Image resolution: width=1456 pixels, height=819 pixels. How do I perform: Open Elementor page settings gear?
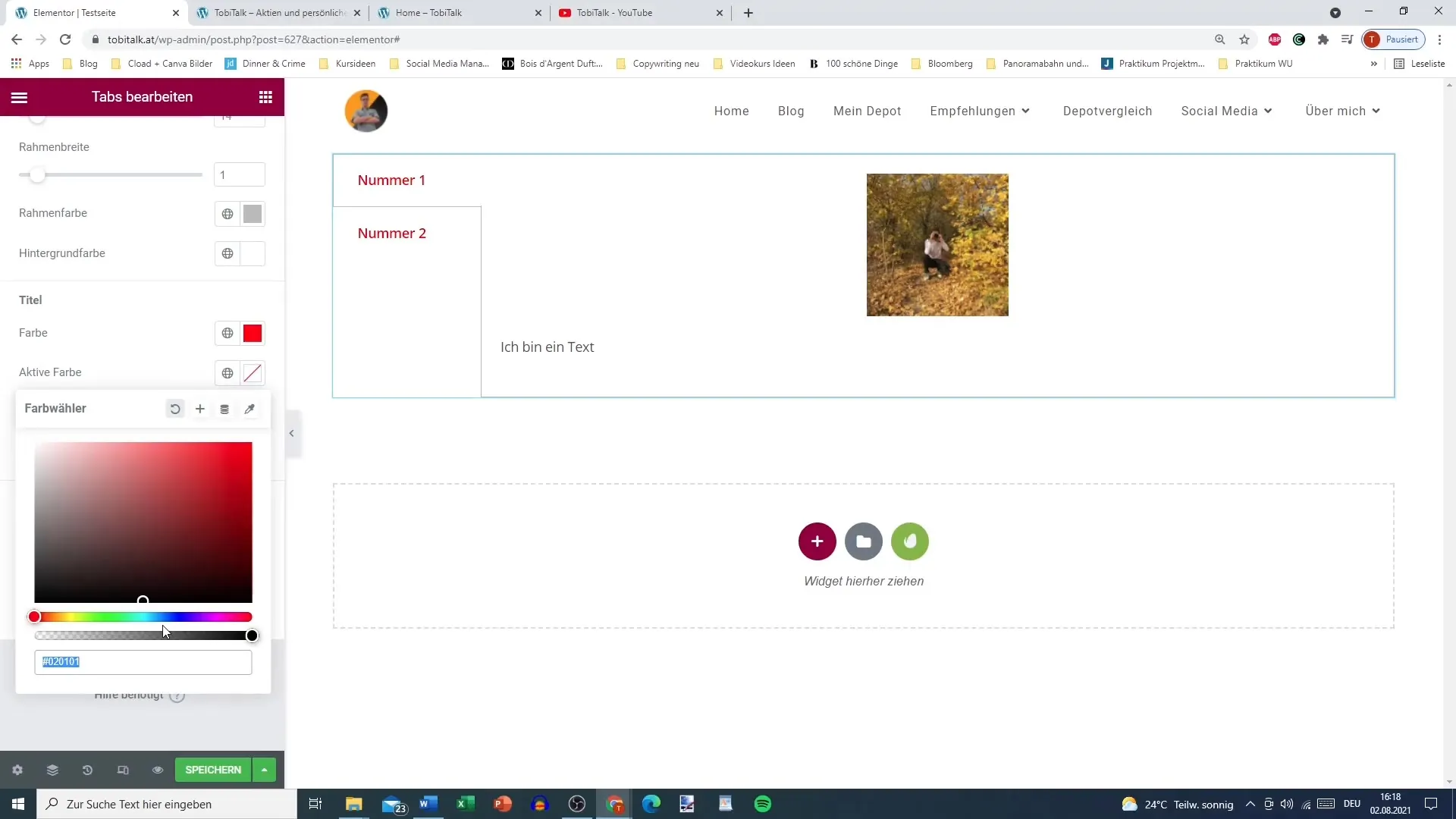[x=17, y=770]
